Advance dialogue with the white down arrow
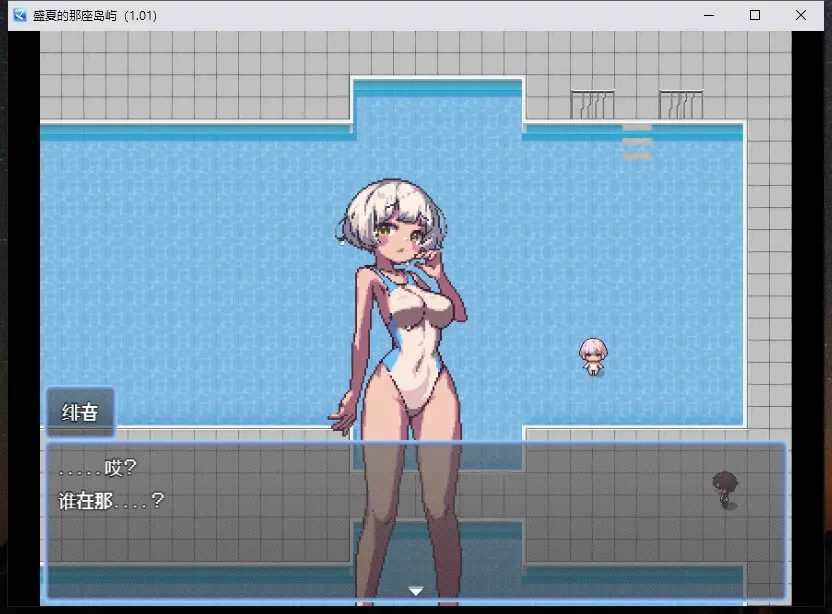The width and height of the screenshot is (832, 614). point(416,591)
